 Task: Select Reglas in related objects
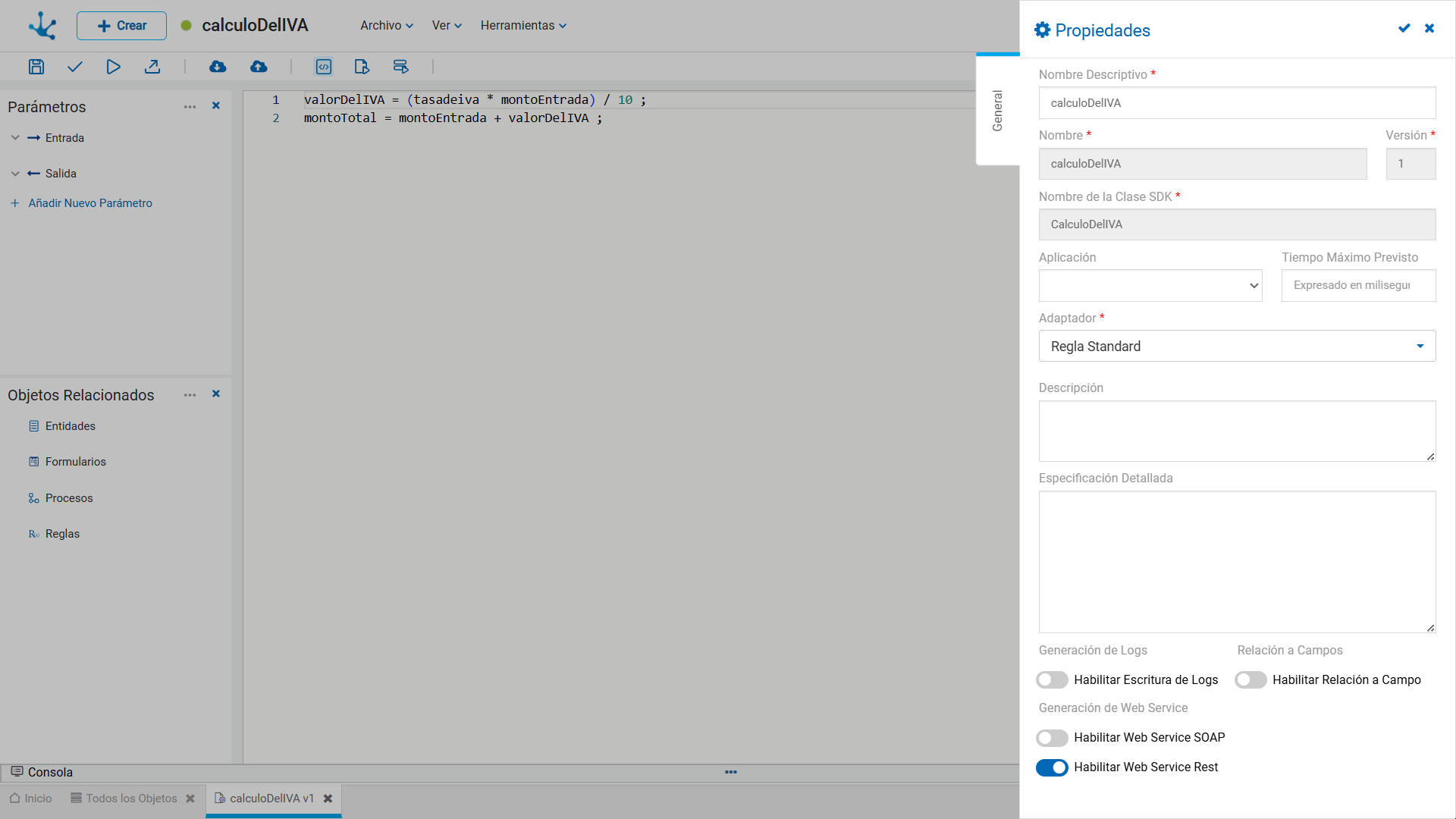pos(62,534)
